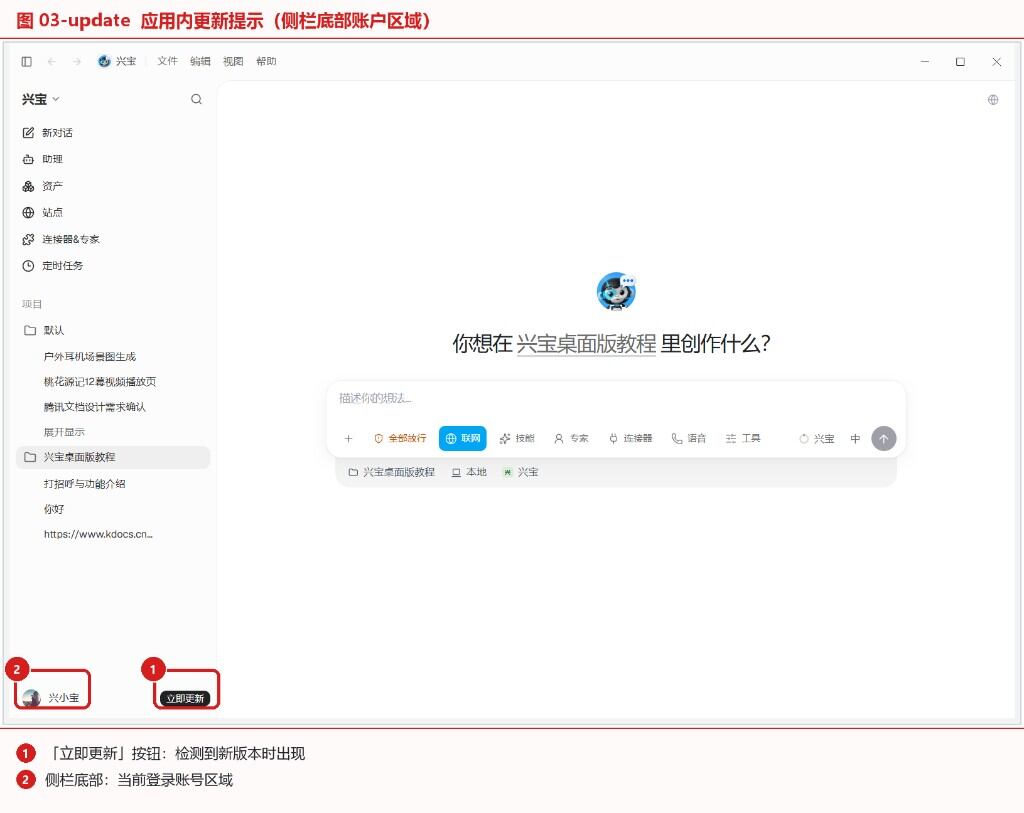
Task: Go back using the left arrow
Action: pyautogui.click(x=52, y=61)
